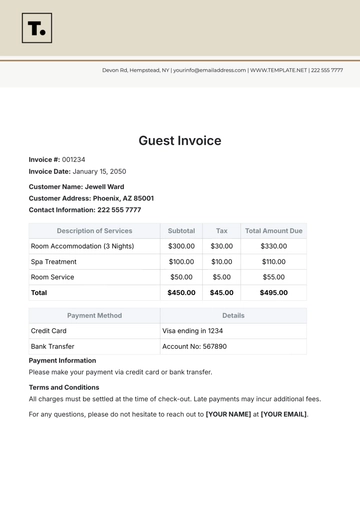The width and height of the screenshot is (360, 510).
Task: Select the Bank Transfer cell
Action: click(x=94, y=346)
